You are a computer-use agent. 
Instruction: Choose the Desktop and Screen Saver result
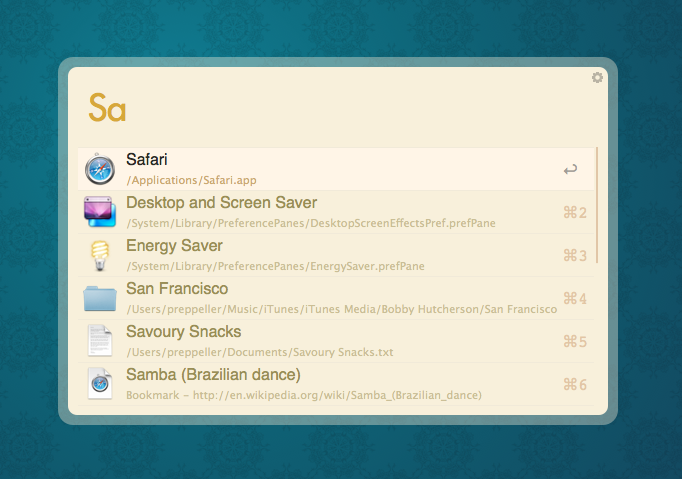pyautogui.click(x=221, y=203)
